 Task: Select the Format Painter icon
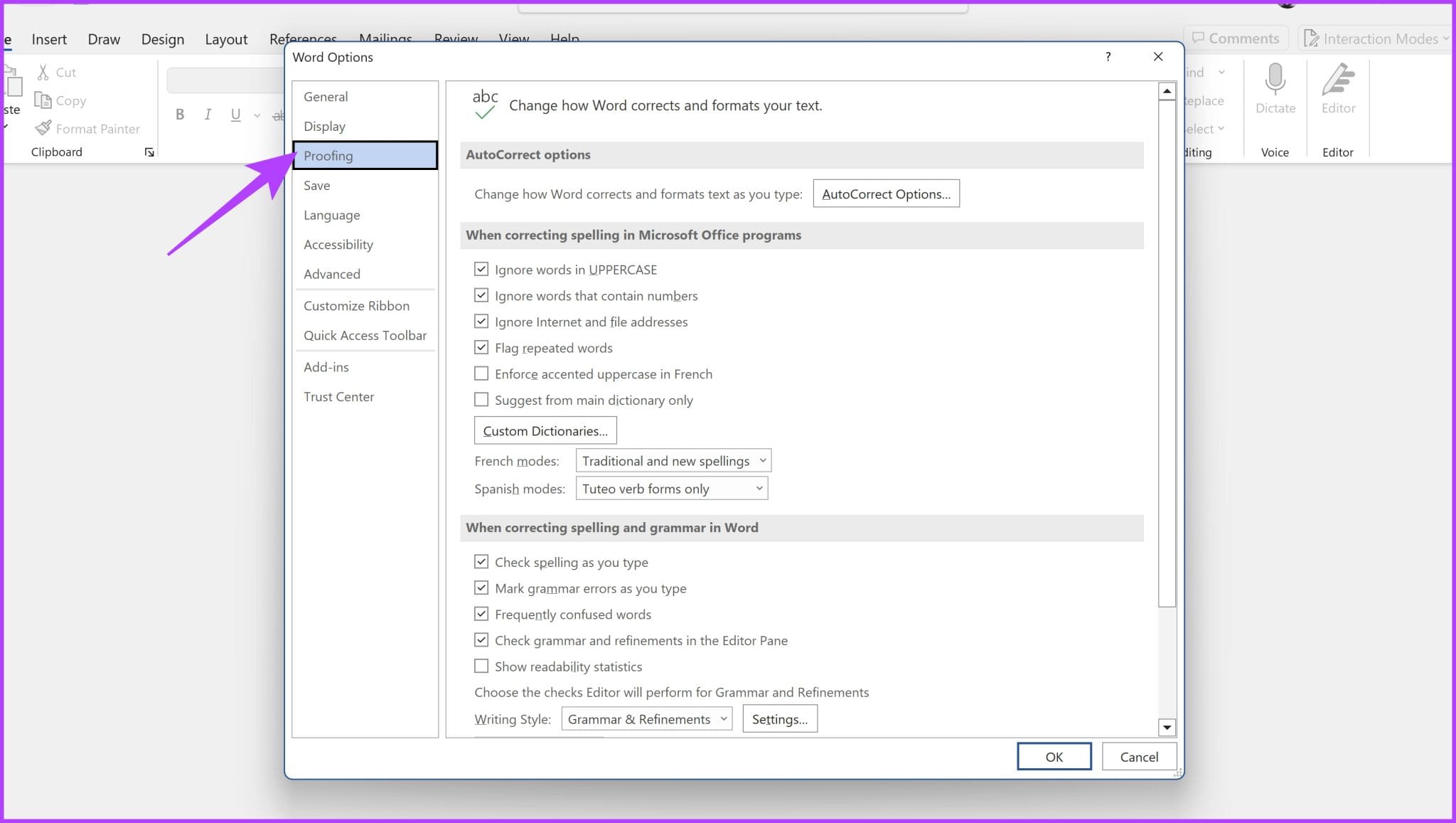(x=44, y=128)
